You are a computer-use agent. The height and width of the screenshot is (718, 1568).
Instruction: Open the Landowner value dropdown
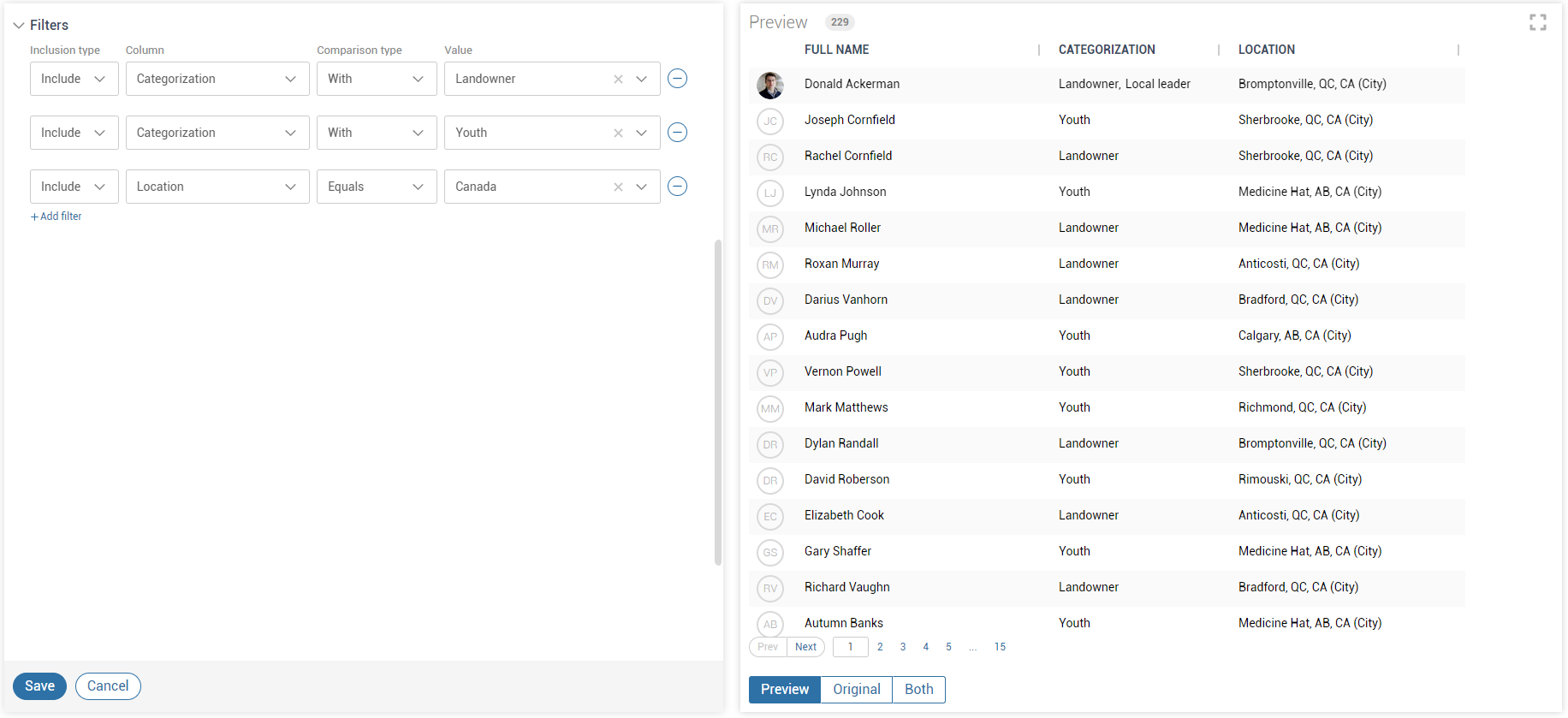click(x=641, y=79)
